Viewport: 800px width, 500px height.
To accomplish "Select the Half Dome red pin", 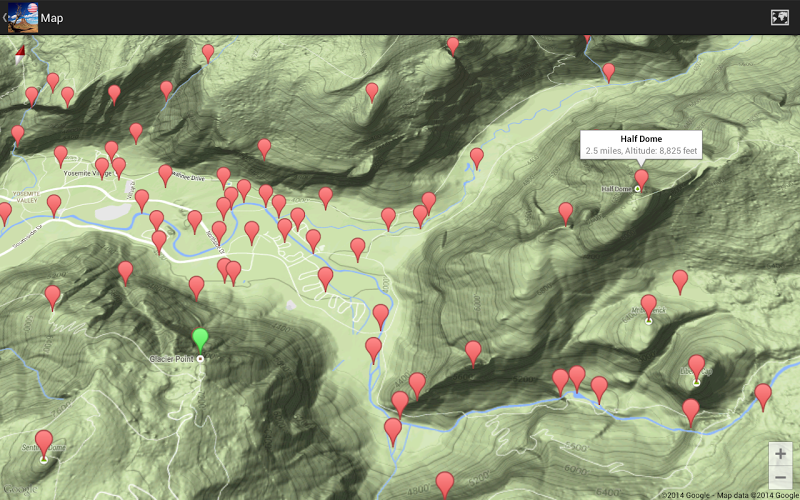I will 641,180.
